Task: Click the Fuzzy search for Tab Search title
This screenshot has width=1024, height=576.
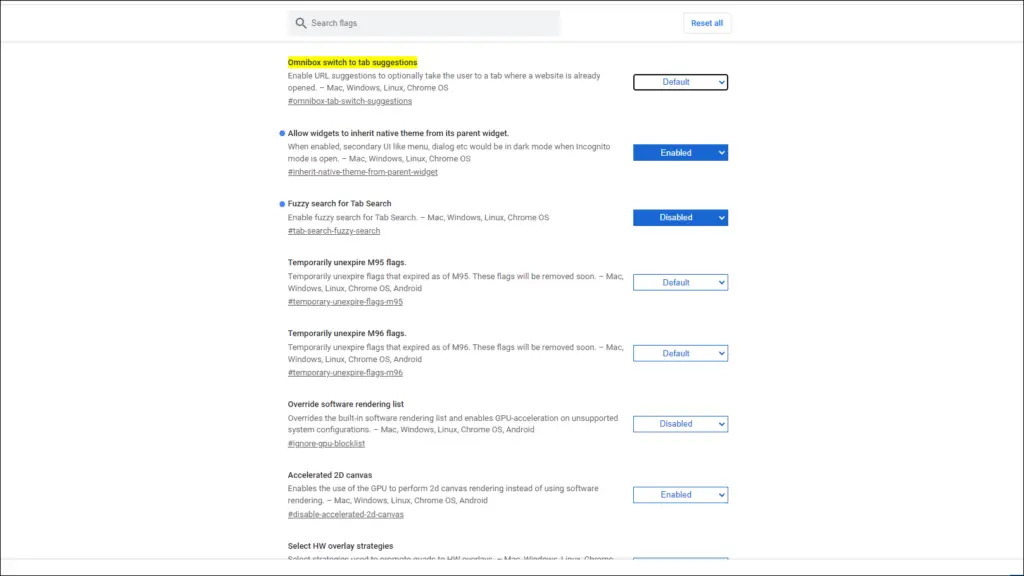Action: coord(339,204)
